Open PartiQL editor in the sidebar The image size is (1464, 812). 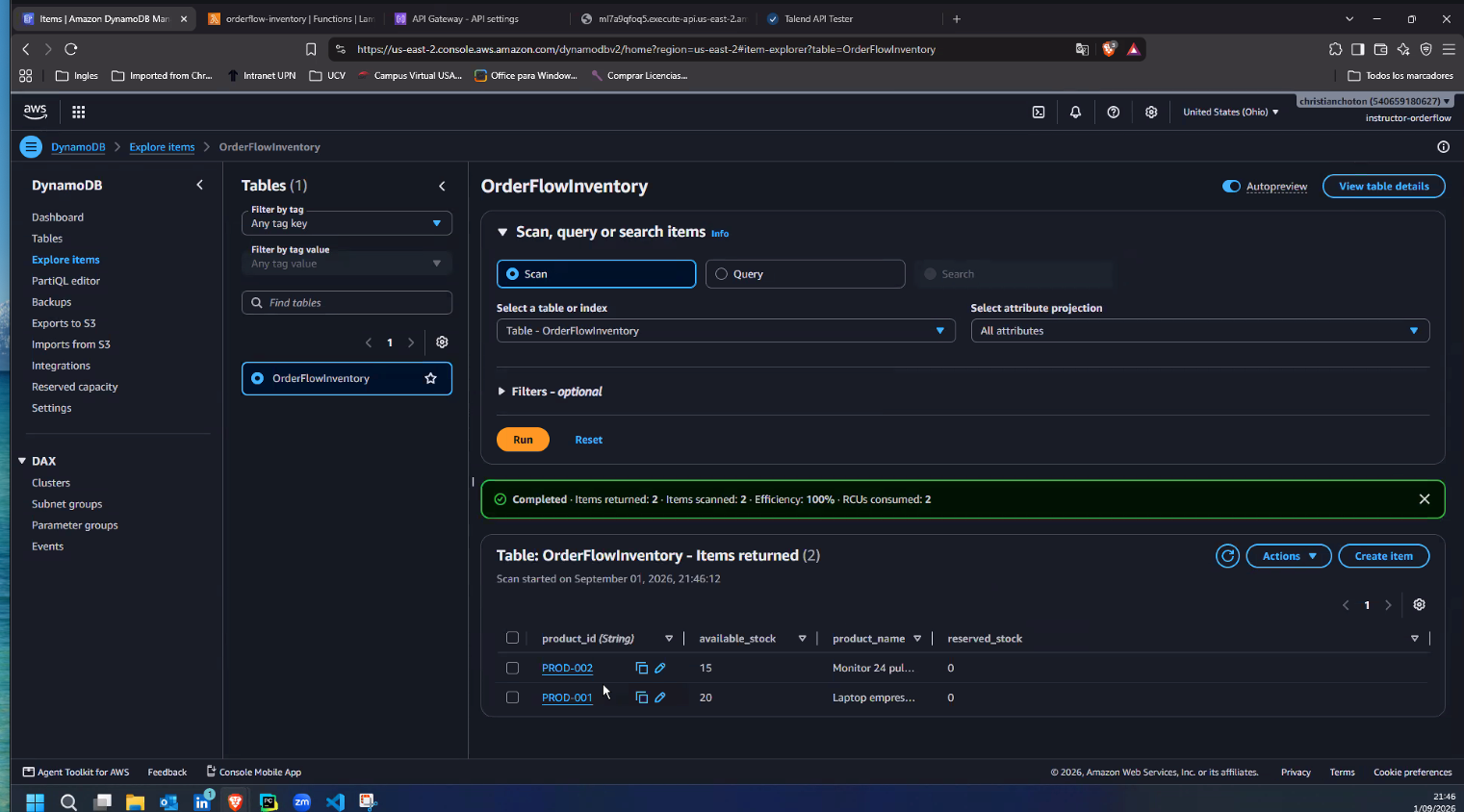click(x=65, y=281)
